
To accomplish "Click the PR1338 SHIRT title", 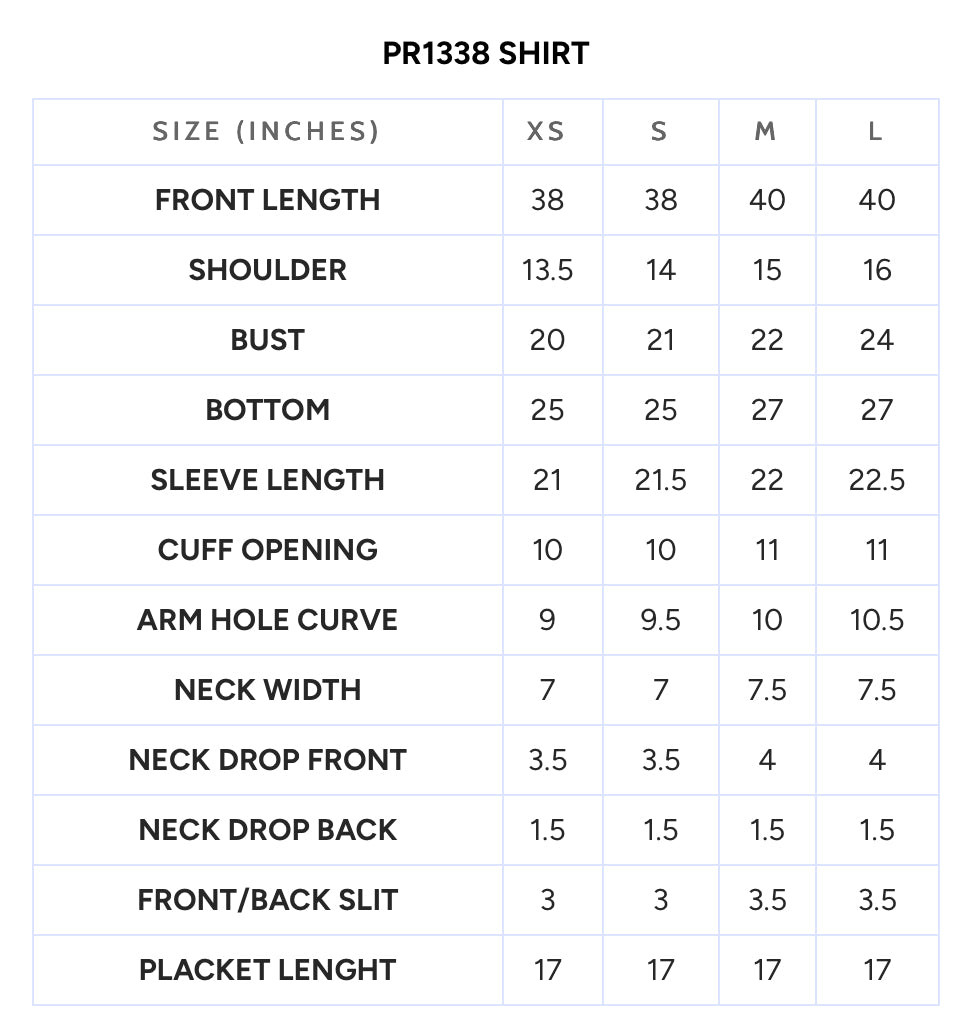I will (485, 53).
